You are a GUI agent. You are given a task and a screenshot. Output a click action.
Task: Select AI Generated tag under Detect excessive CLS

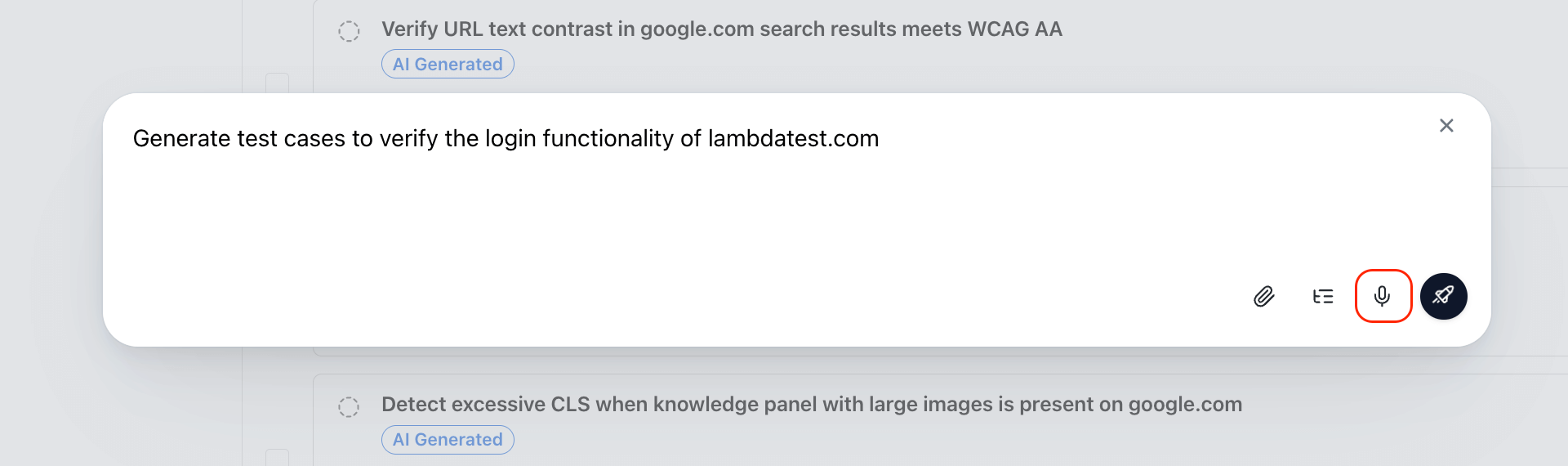coord(448,440)
